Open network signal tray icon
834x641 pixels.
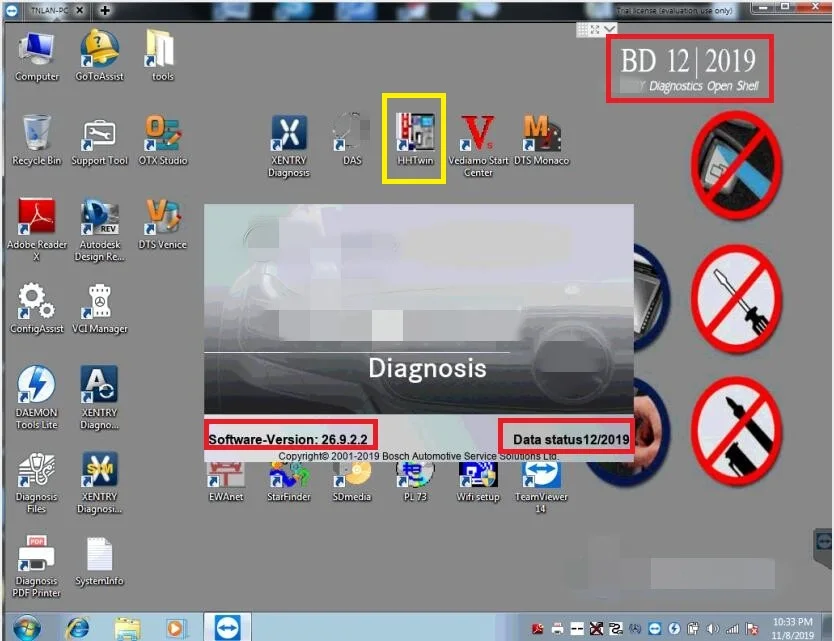pos(732,629)
